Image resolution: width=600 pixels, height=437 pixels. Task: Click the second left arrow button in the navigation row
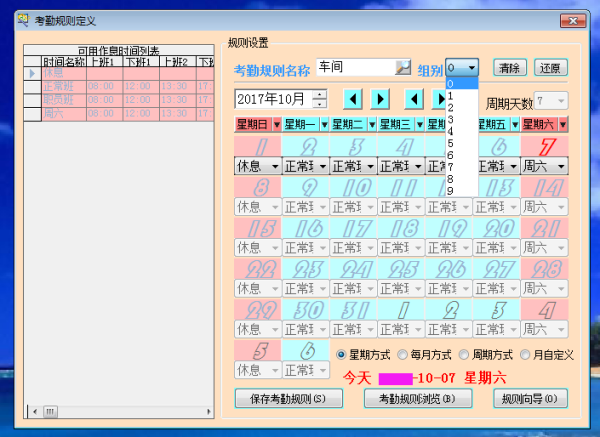tap(413, 99)
